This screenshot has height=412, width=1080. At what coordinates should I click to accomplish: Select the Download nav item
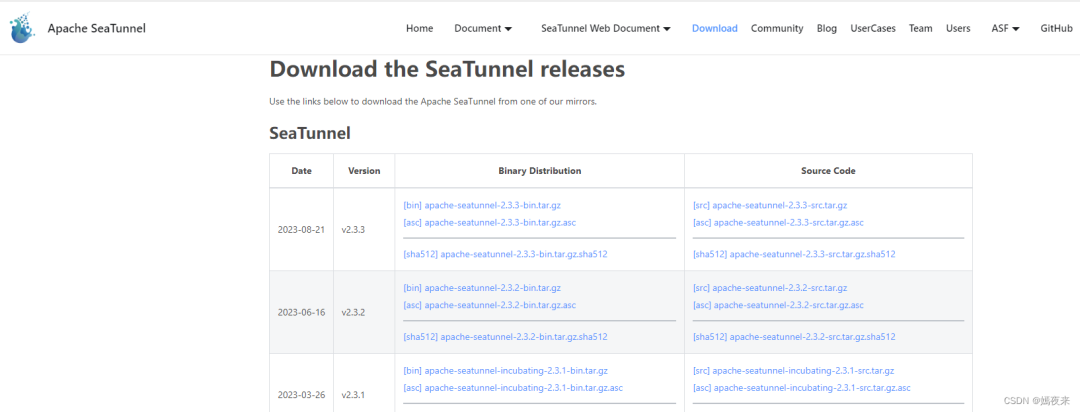click(714, 29)
